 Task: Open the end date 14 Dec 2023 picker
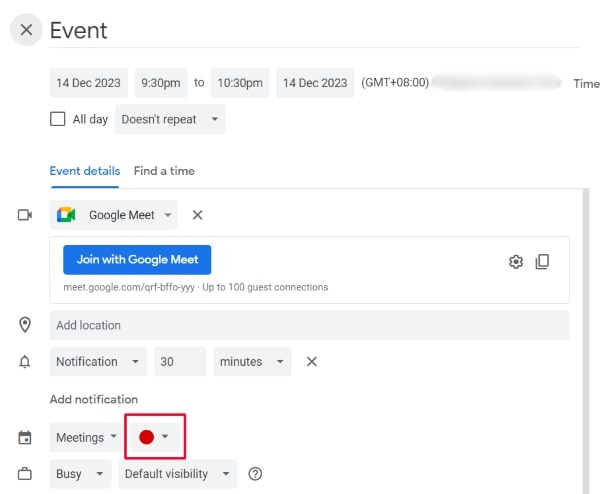pos(315,83)
